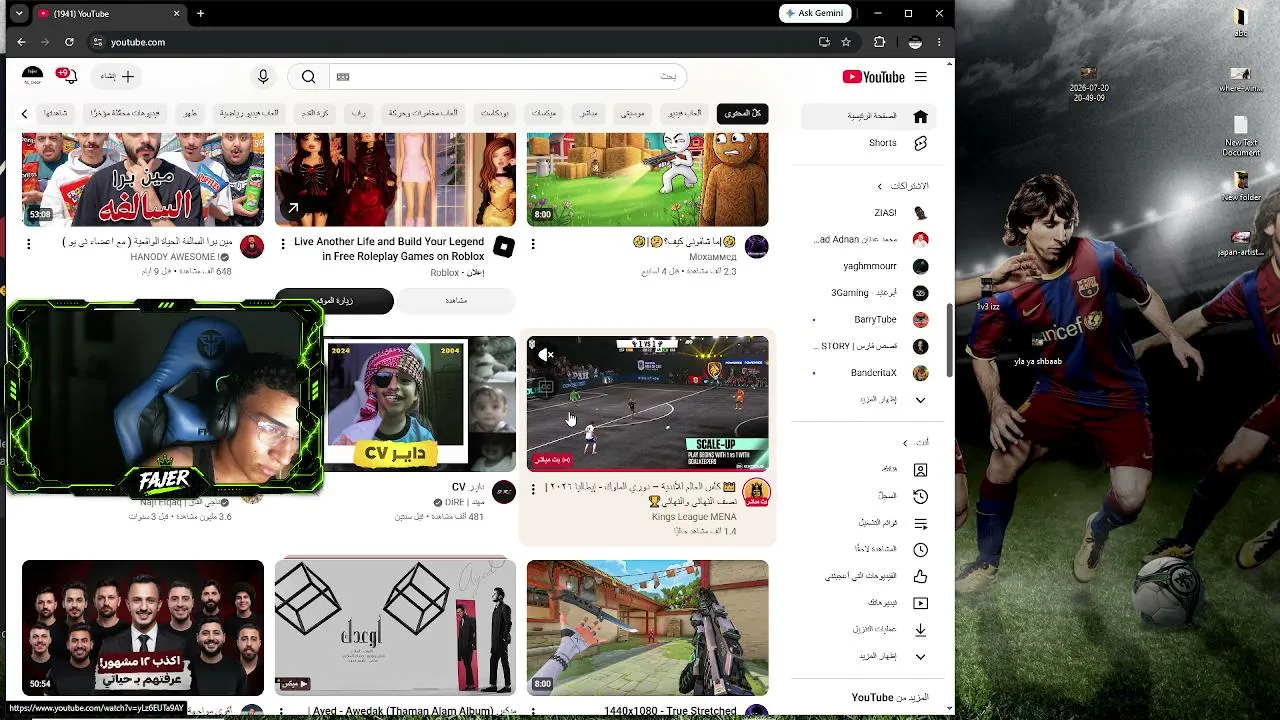Reload the YouTube page

click(x=69, y=42)
